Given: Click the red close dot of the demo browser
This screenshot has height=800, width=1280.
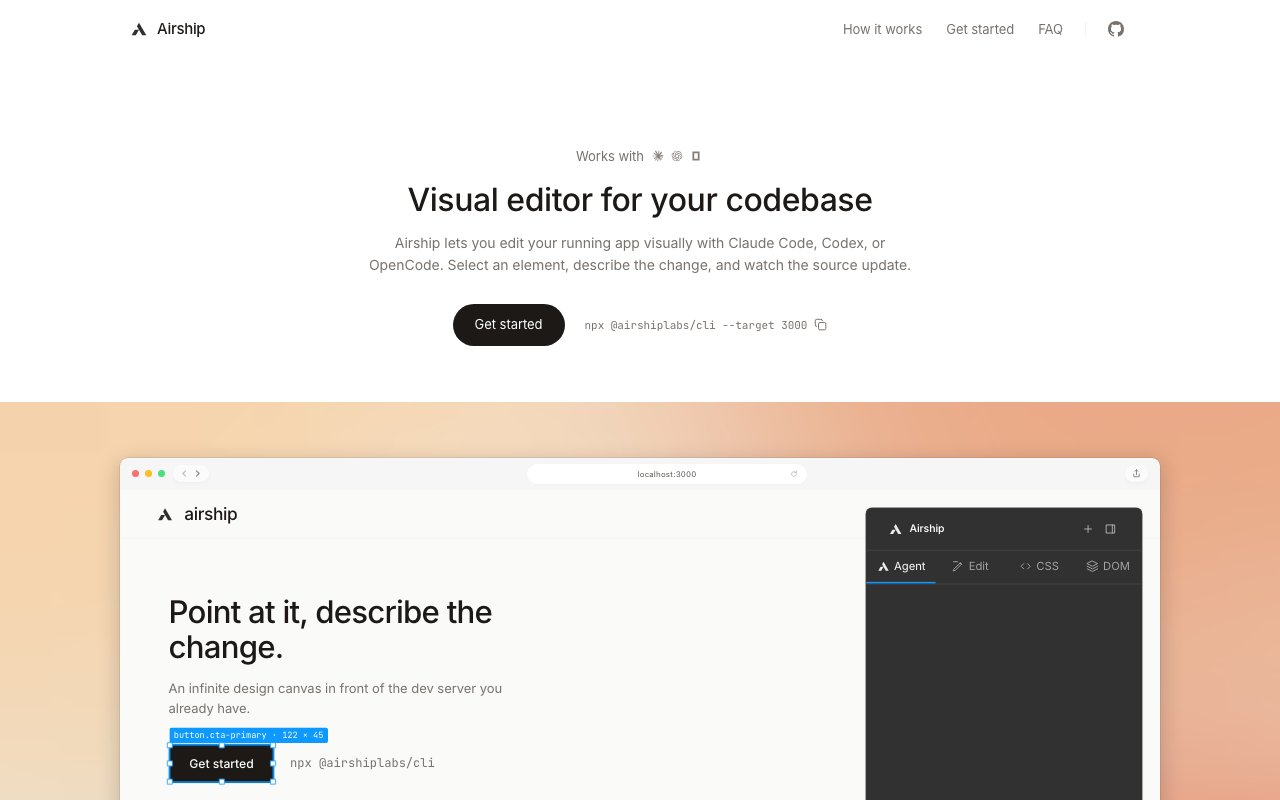Looking at the screenshot, I should pyautogui.click(x=136, y=474).
